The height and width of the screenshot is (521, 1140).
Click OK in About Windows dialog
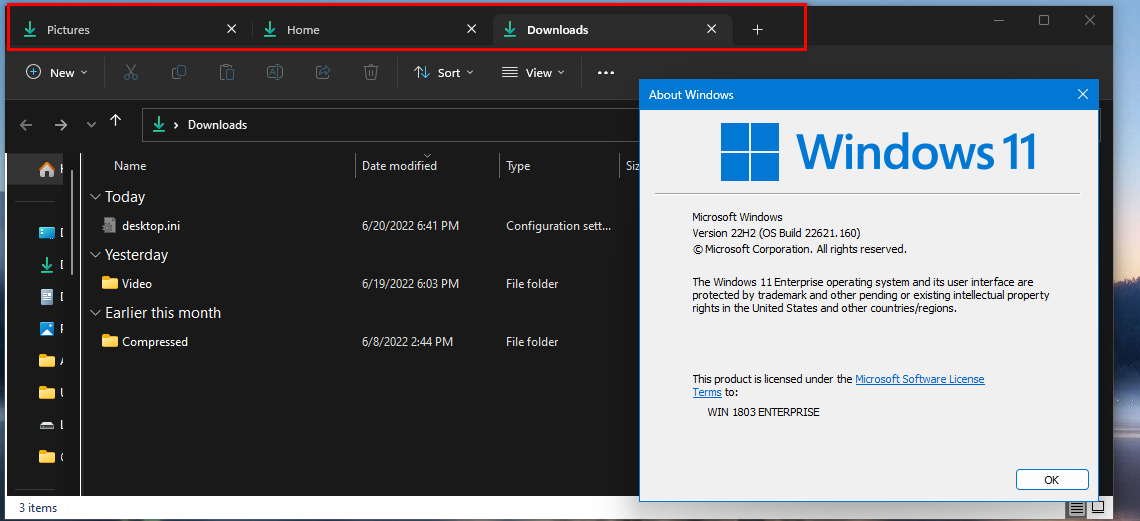coord(1052,480)
